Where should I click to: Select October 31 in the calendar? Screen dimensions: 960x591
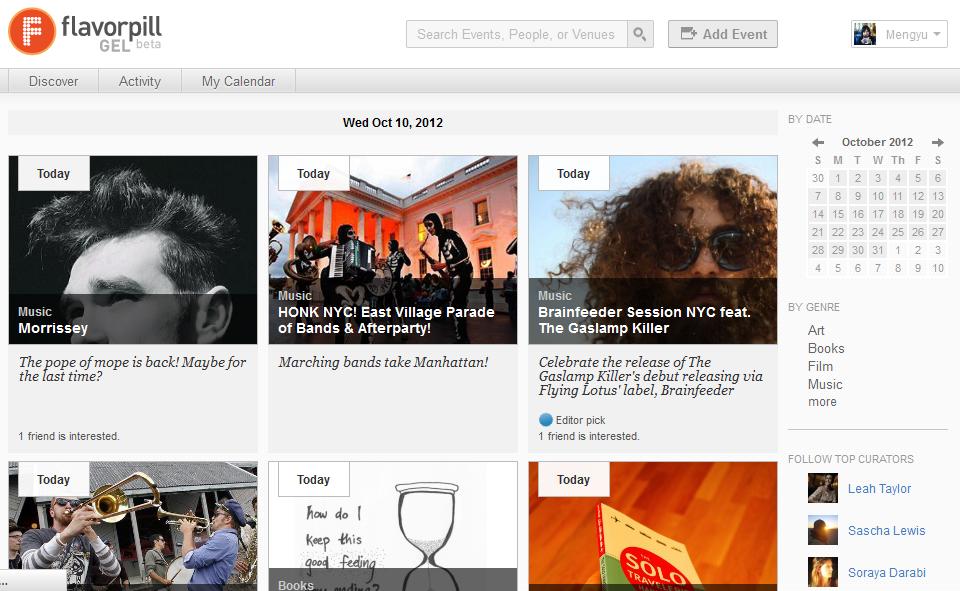(878, 250)
